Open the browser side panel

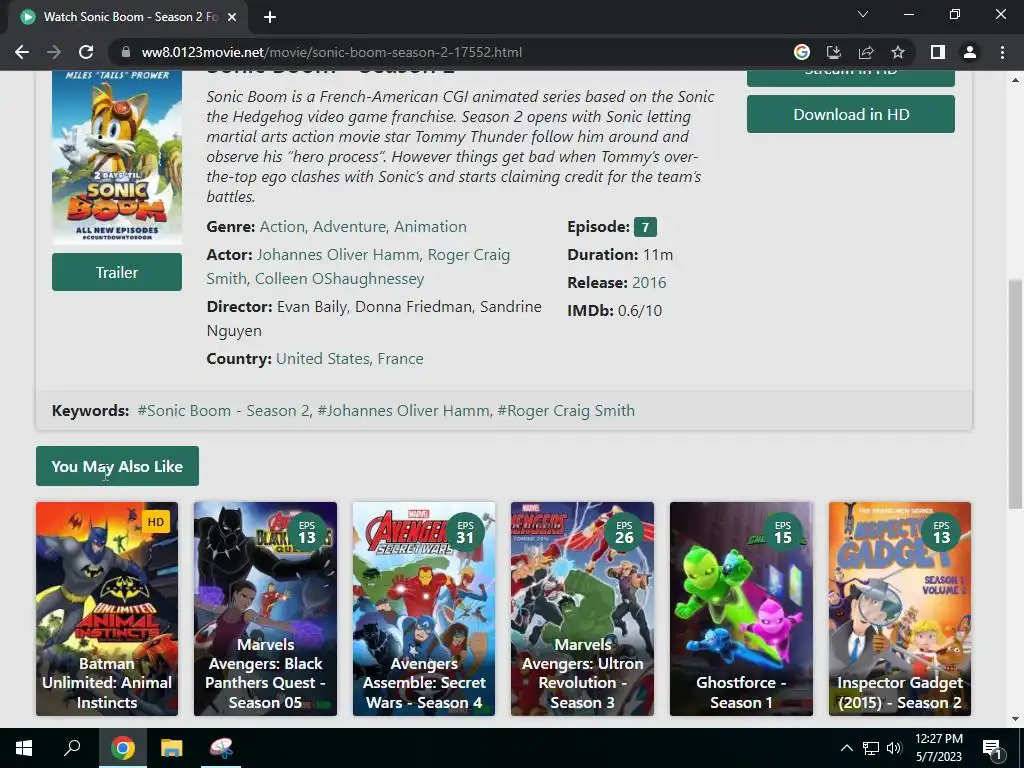click(938, 52)
